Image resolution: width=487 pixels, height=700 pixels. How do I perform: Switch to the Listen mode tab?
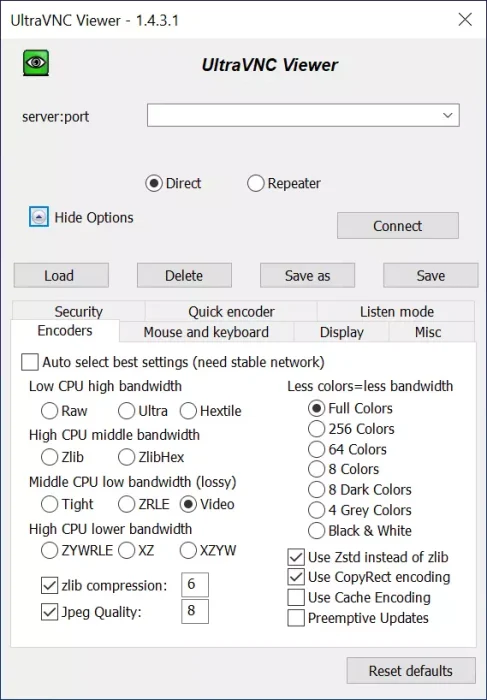pyautogui.click(x=396, y=311)
